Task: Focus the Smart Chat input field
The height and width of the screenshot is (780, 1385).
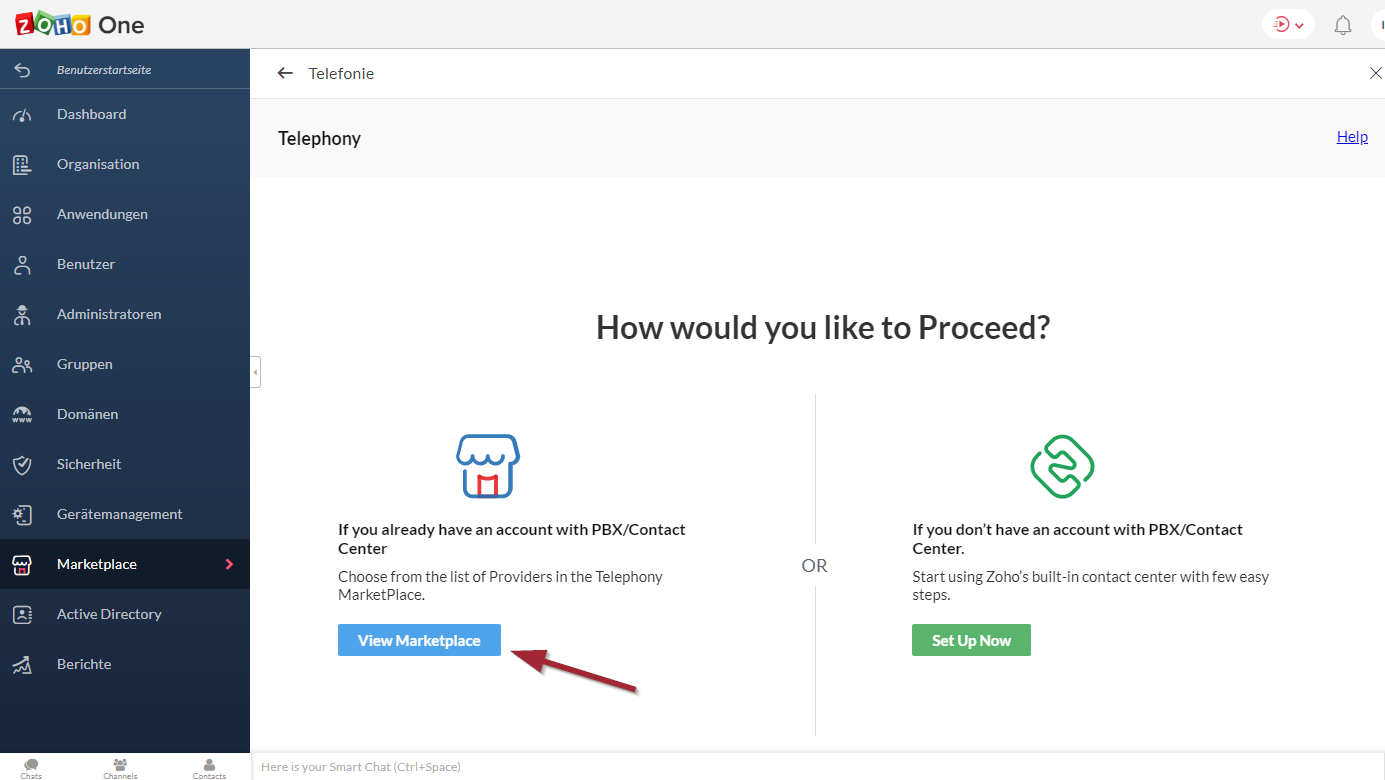Action: 818,767
